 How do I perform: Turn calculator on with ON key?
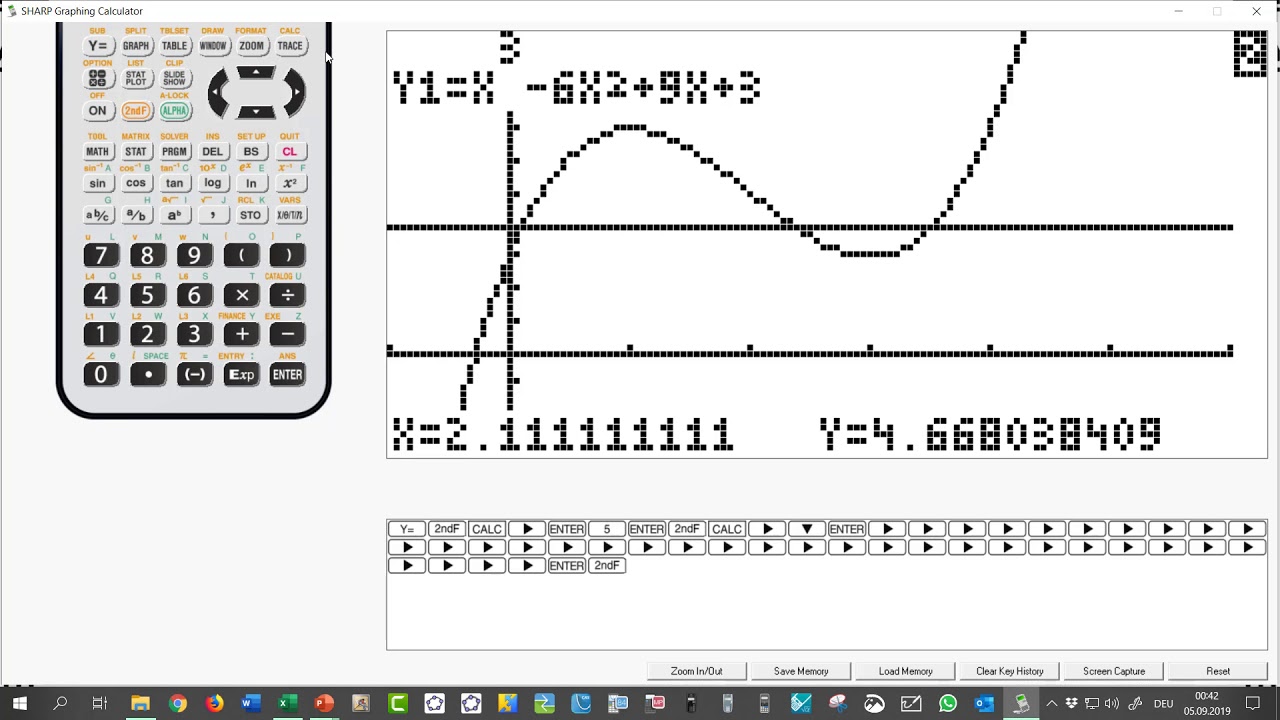tap(97, 111)
